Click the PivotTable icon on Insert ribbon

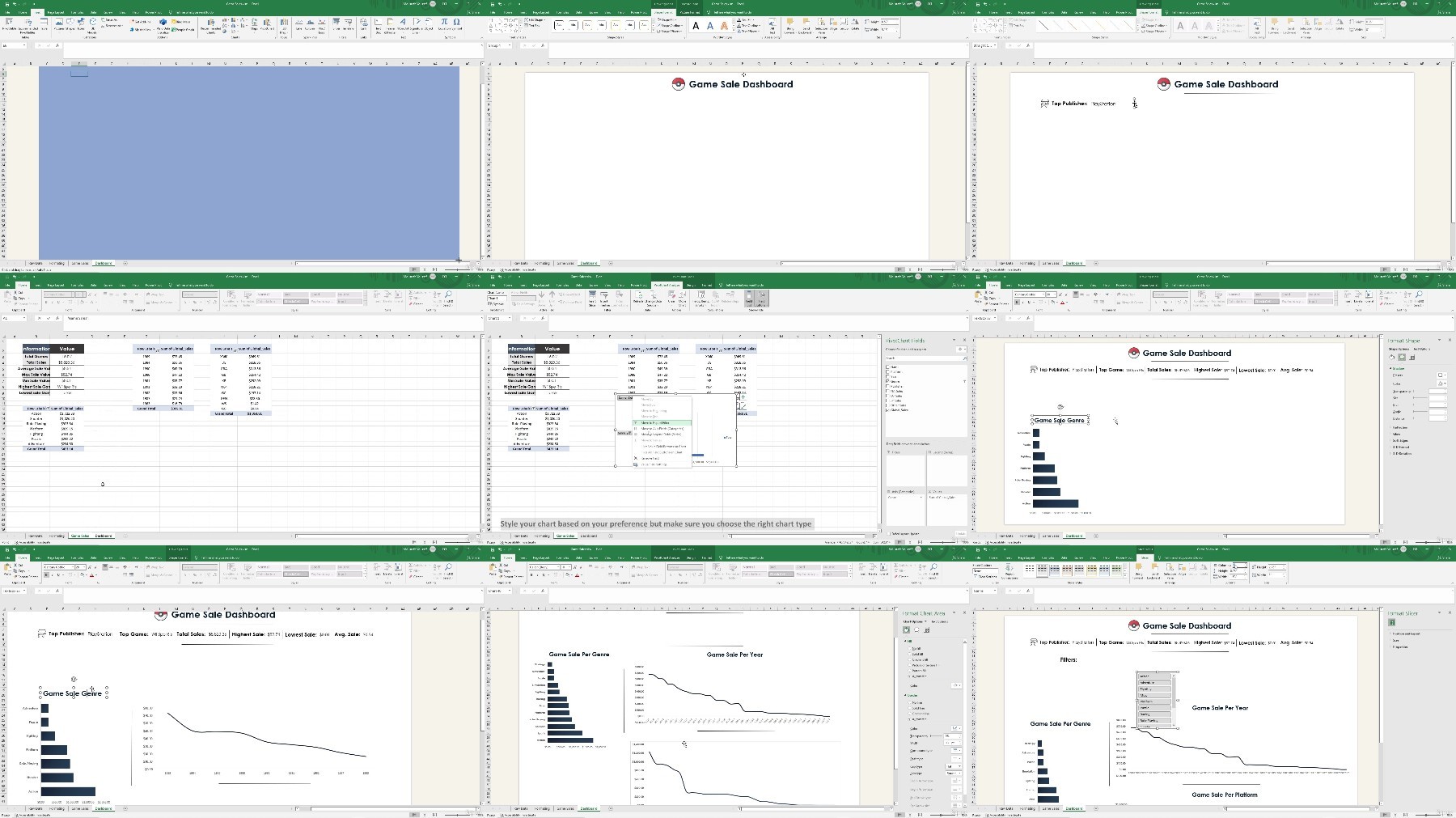(9, 24)
